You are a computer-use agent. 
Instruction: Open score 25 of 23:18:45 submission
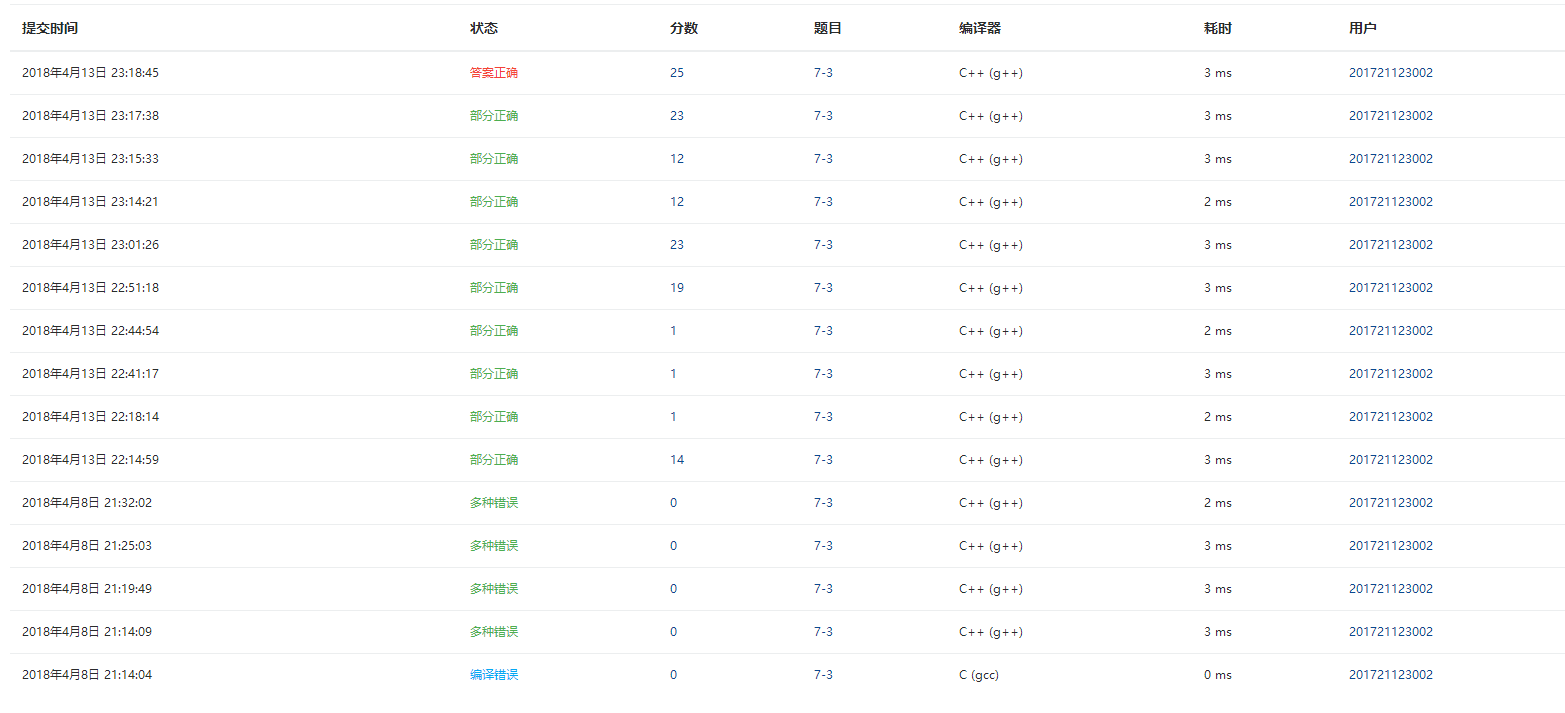(x=677, y=73)
